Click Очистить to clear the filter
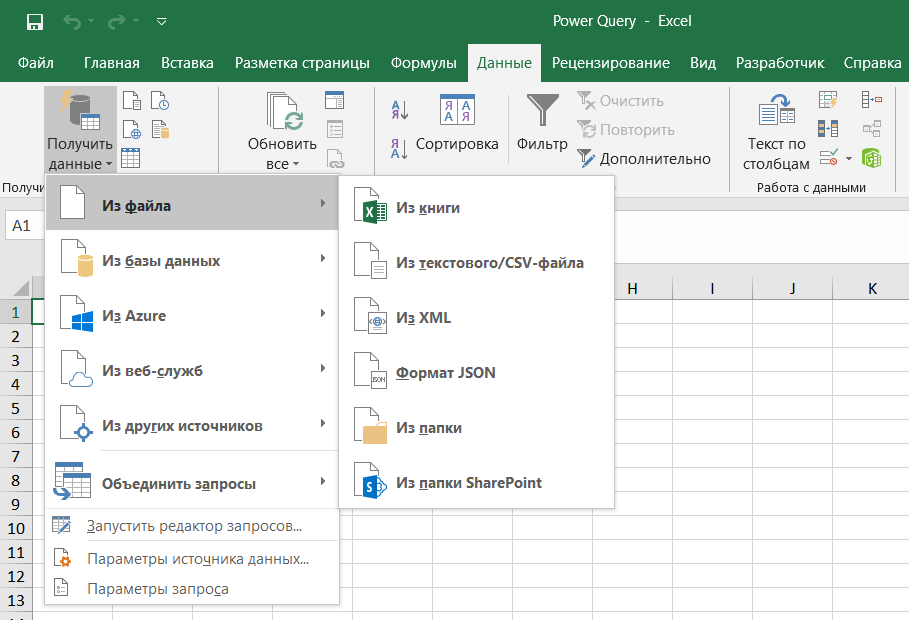This screenshot has height=620, width=909. point(620,101)
